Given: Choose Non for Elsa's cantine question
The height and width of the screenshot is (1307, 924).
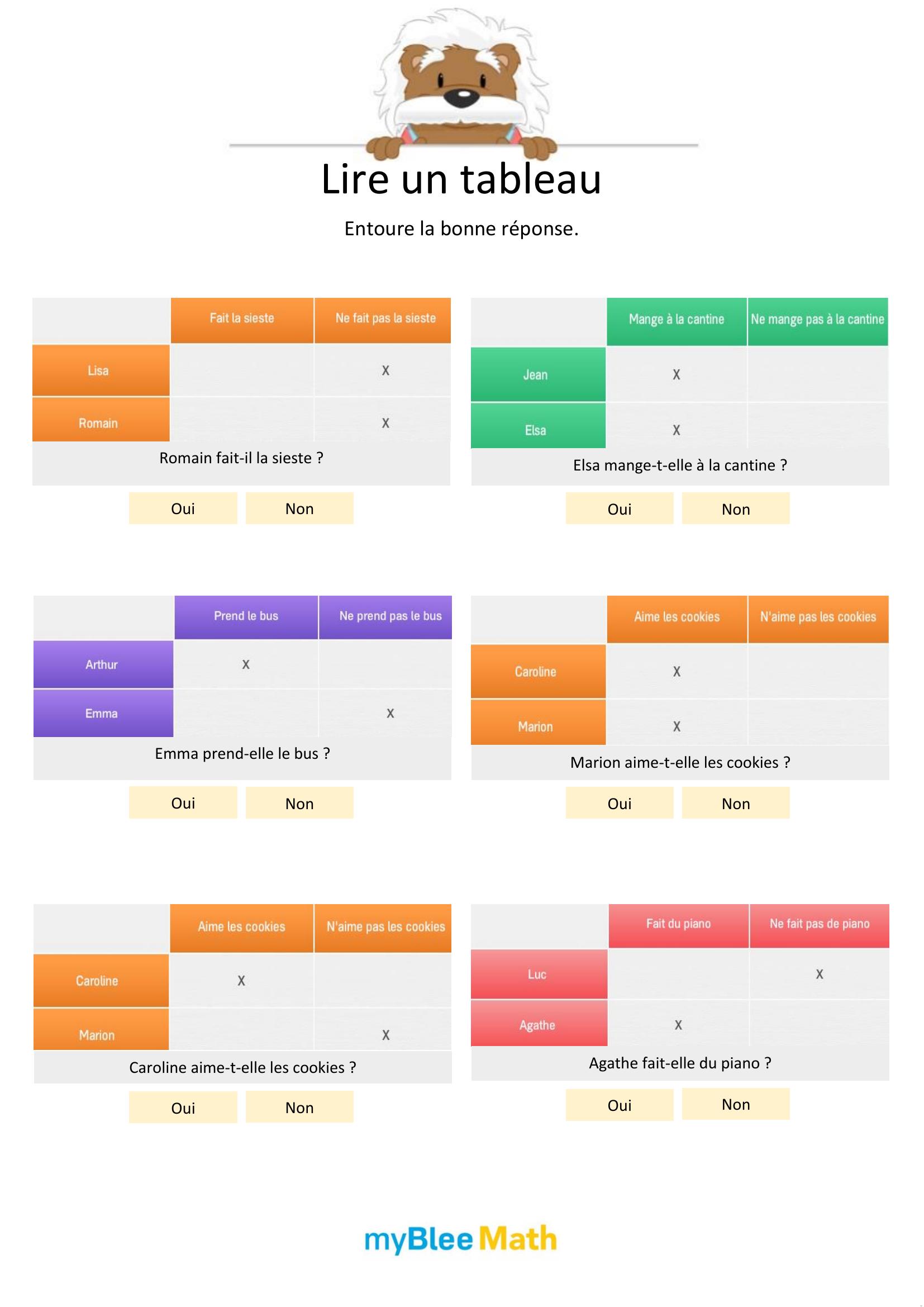Looking at the screenshot, I should [736, 509].
